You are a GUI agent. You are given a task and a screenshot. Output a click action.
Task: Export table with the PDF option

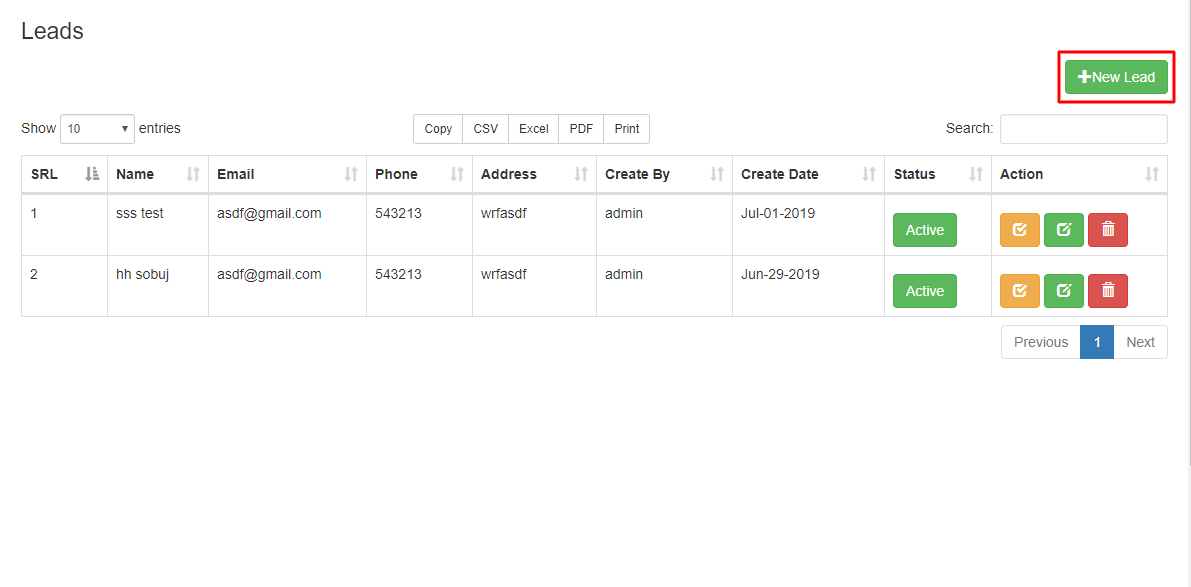(x=581, y=128)
